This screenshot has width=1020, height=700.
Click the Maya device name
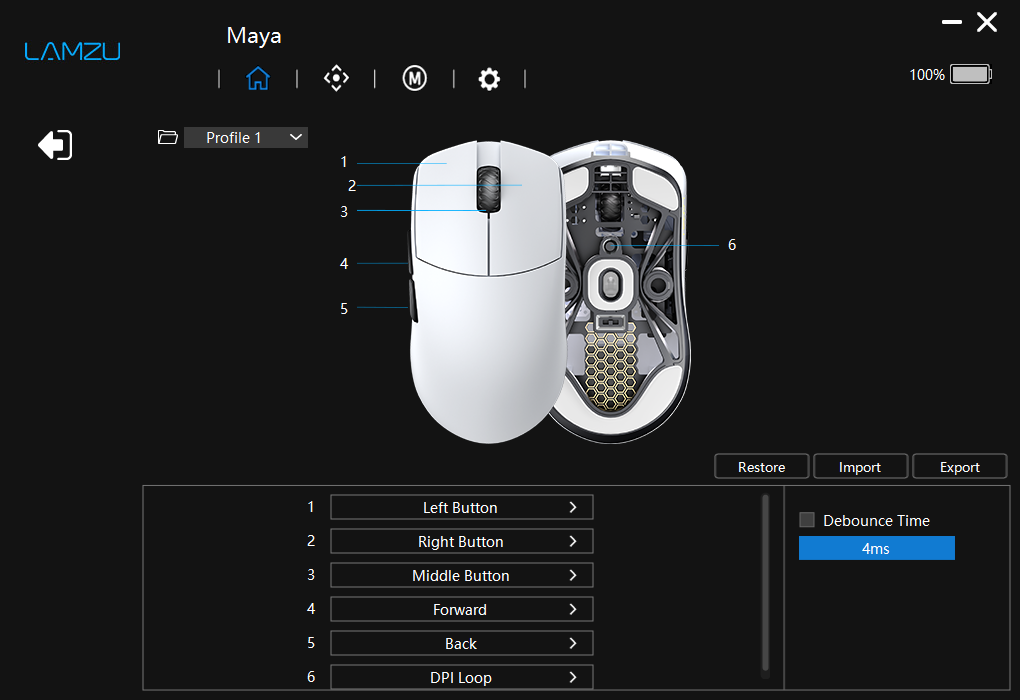(254, 36)
